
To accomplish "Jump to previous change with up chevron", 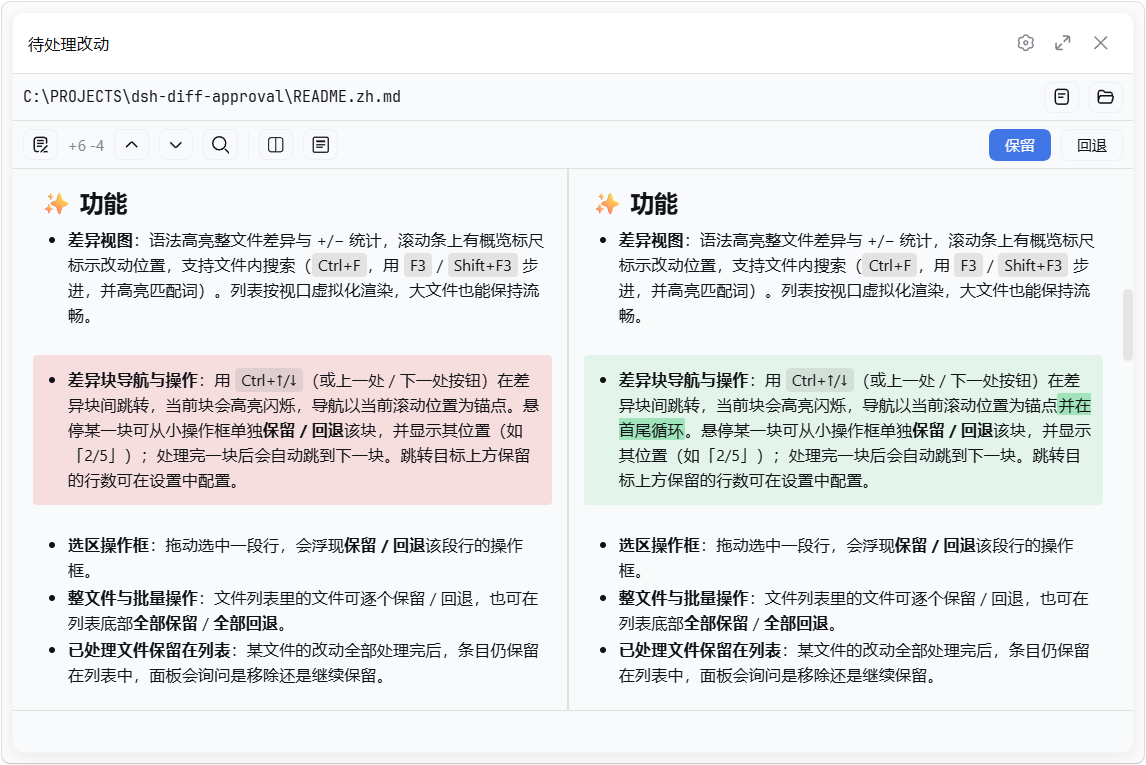I will pos(132,145).
